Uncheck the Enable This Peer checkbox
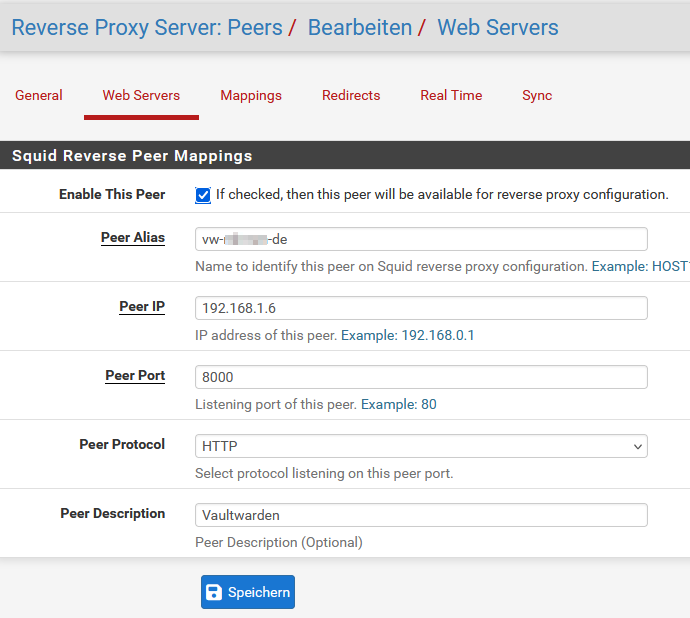The image size is (690, 618). pos(203,195)
